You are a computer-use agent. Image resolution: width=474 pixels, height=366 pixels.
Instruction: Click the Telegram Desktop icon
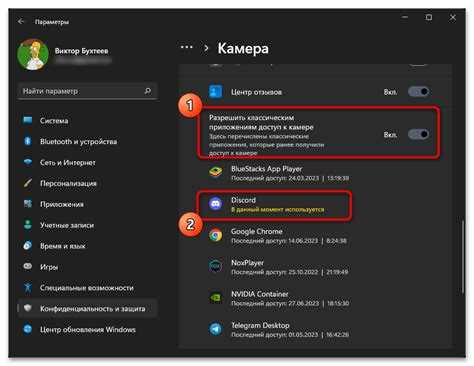click(216, 329)
